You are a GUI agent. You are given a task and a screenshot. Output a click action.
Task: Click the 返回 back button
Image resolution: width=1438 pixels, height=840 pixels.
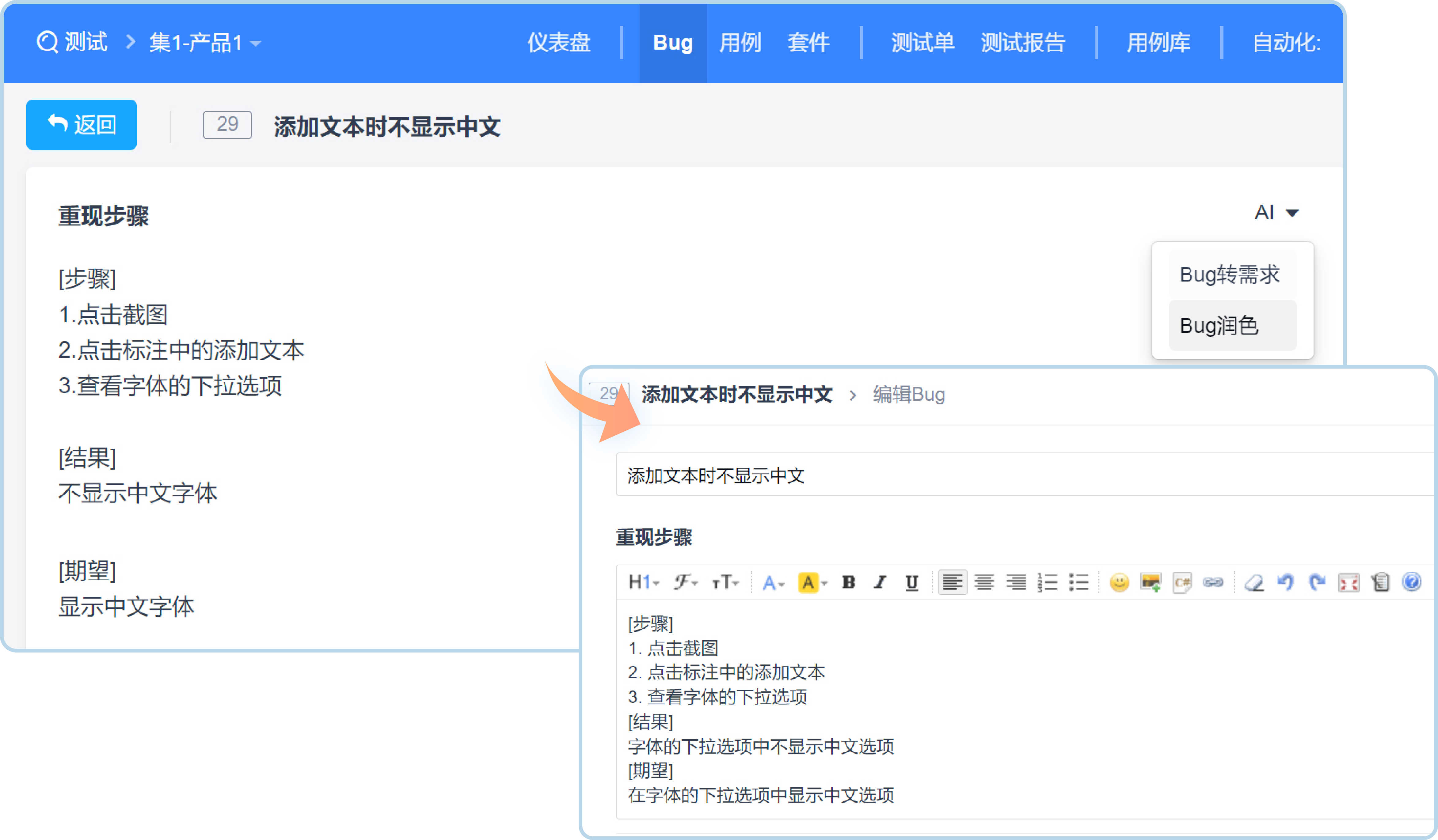click(82, 125)
